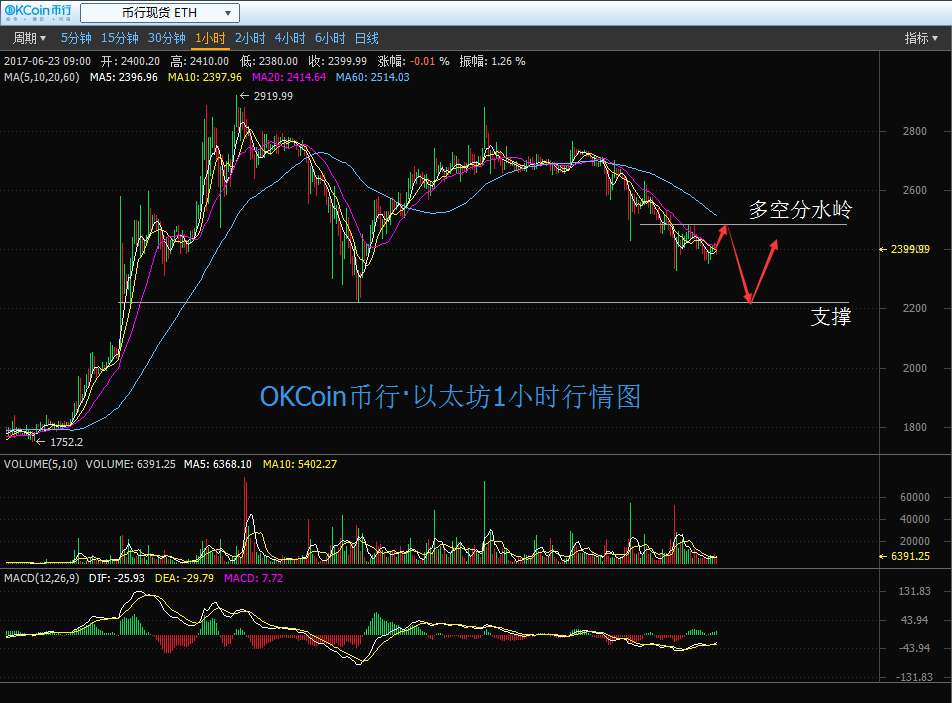Click the OKCoin logo

tap(38, 13)
